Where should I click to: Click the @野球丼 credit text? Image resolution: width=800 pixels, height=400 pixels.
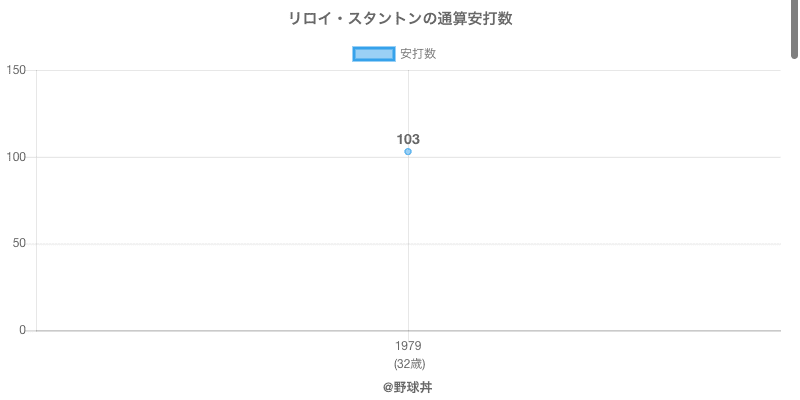(408, 387)
